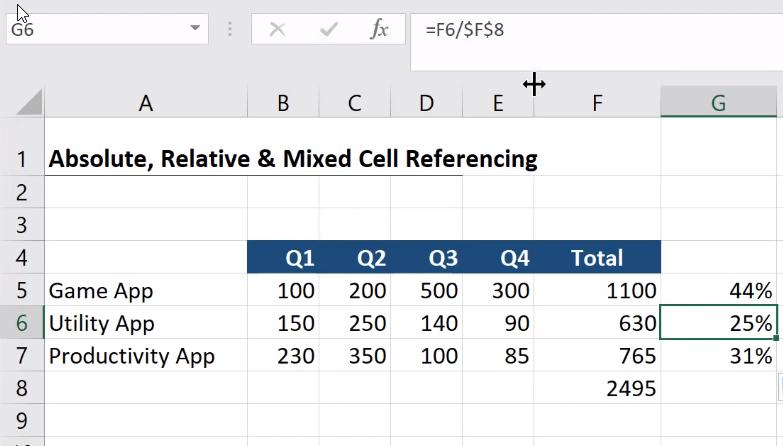The image size is (783, 446).
Task: Click Productivity App Q3 value 100
Action: pos(426,356)
